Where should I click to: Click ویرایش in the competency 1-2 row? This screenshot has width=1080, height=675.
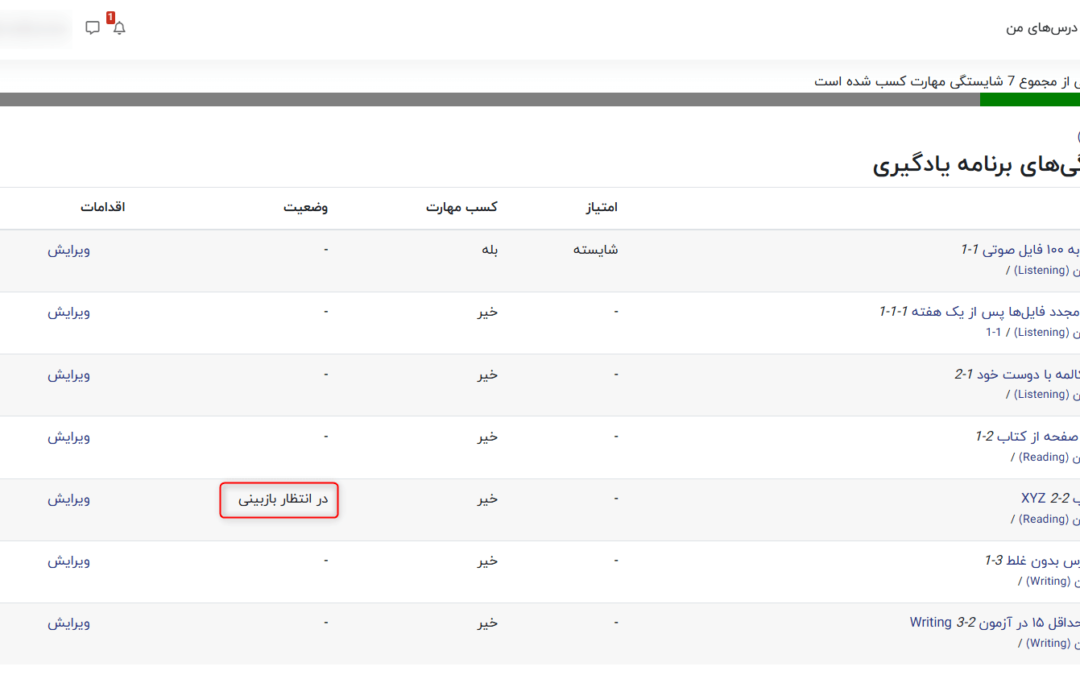click(69, 436)
